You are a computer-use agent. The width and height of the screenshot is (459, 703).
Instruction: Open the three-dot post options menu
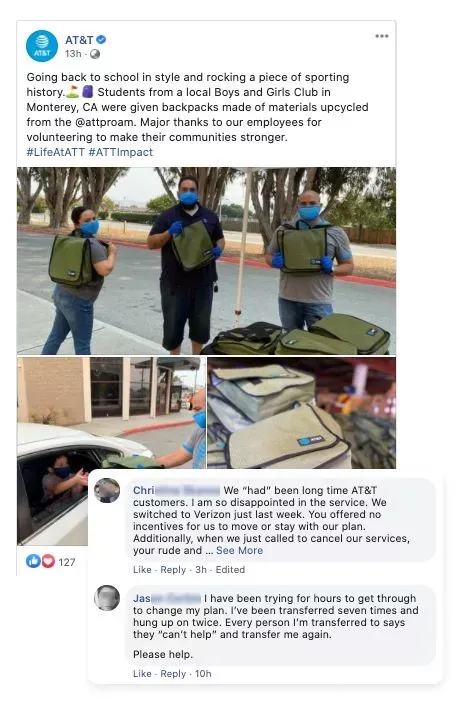[381, 36]
